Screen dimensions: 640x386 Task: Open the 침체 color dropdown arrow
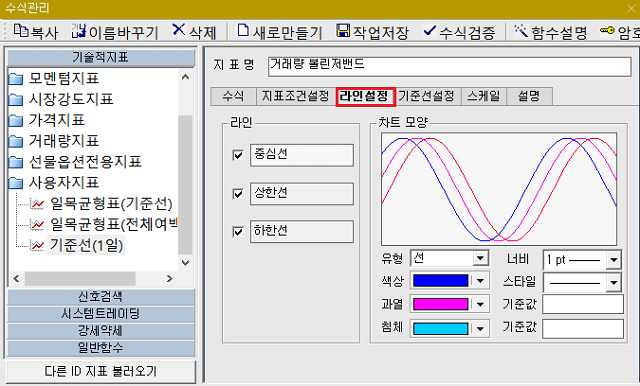pos(480,328)
